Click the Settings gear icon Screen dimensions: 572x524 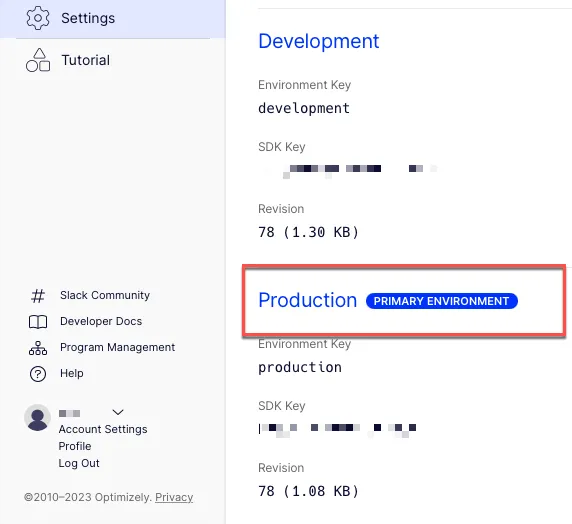click(x=38, y=18)
